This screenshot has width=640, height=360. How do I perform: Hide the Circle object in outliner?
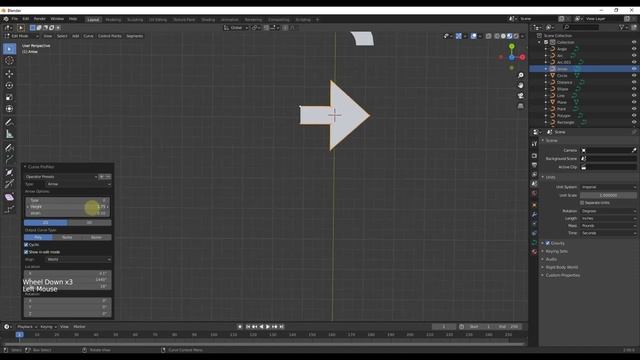(634, 76)
